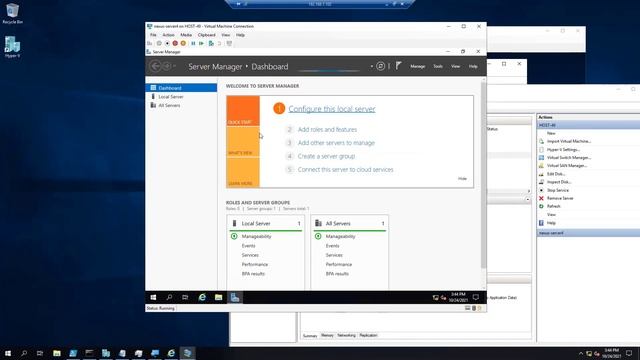Open the Manage menu in Server Manager
This screenshot has height=360, width=640.
click(x=418, y=66)
